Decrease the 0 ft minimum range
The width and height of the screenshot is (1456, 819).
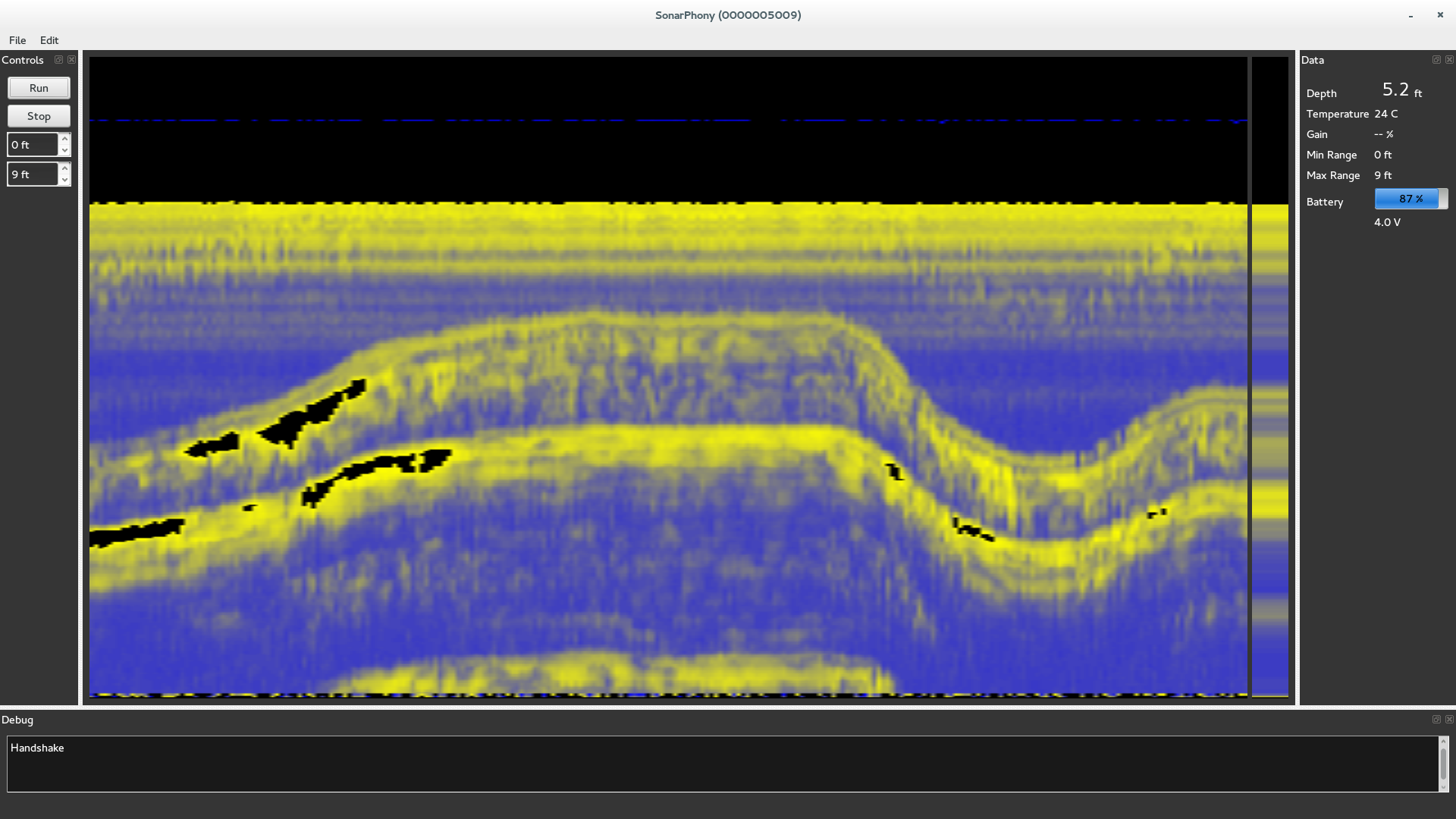64,150
